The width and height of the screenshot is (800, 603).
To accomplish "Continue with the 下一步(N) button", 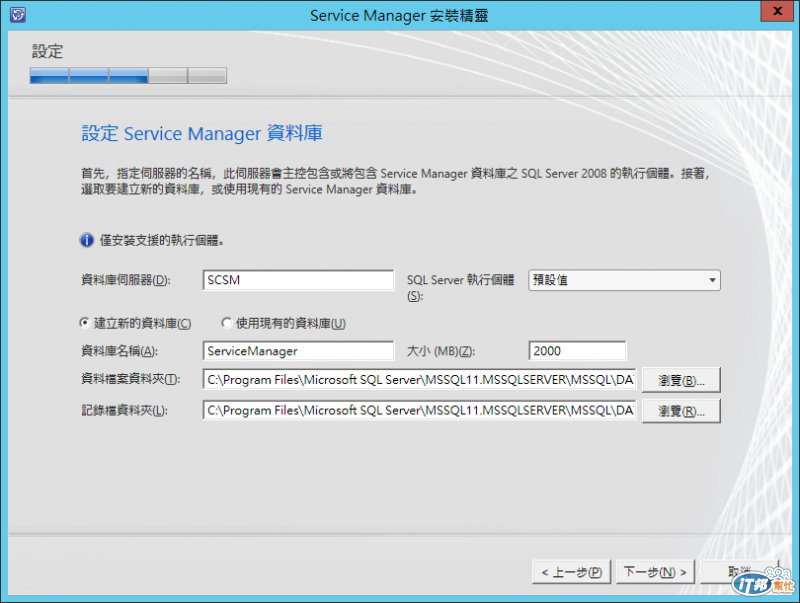I will (655, 572).
